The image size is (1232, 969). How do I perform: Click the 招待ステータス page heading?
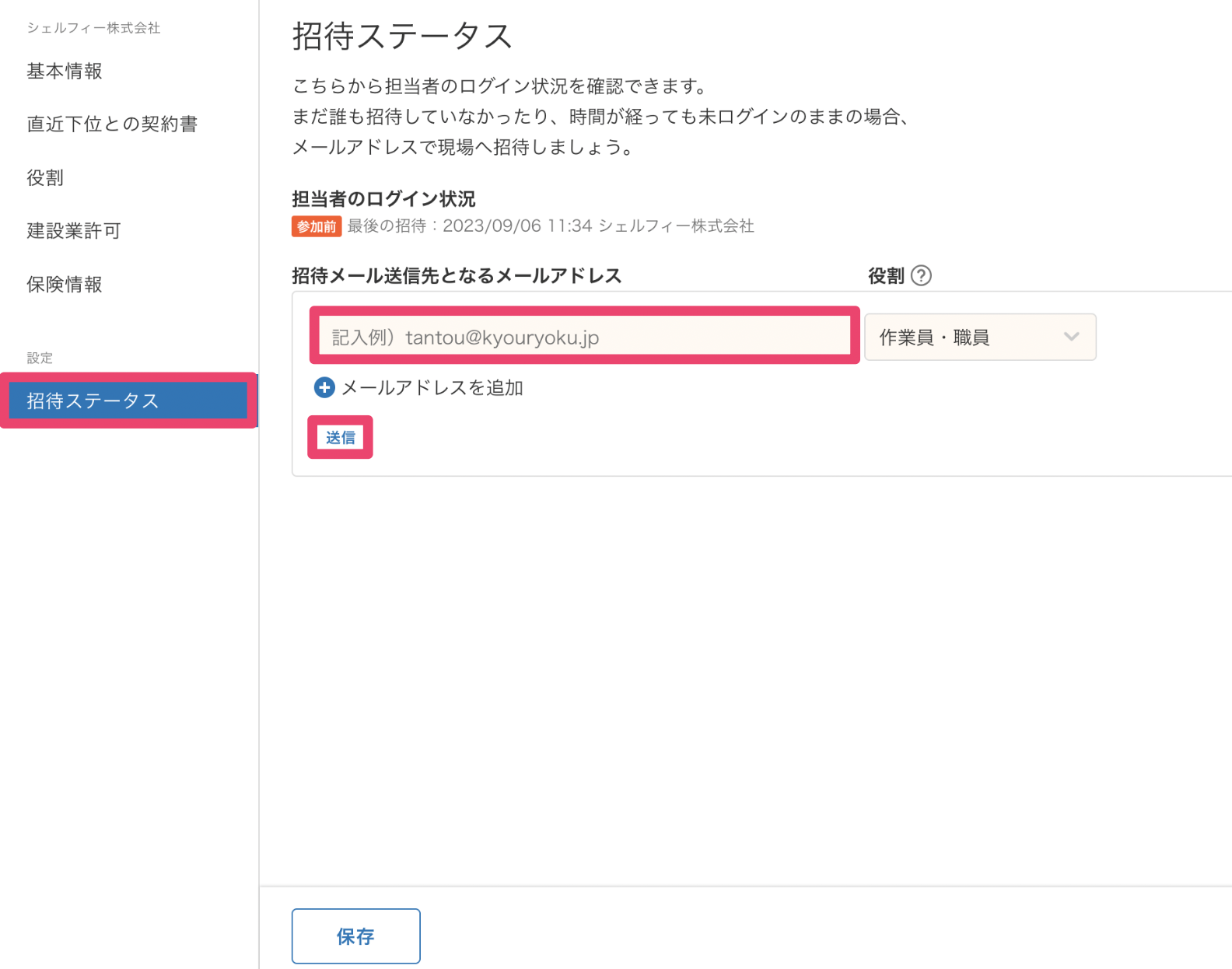[x=402, y=37]
